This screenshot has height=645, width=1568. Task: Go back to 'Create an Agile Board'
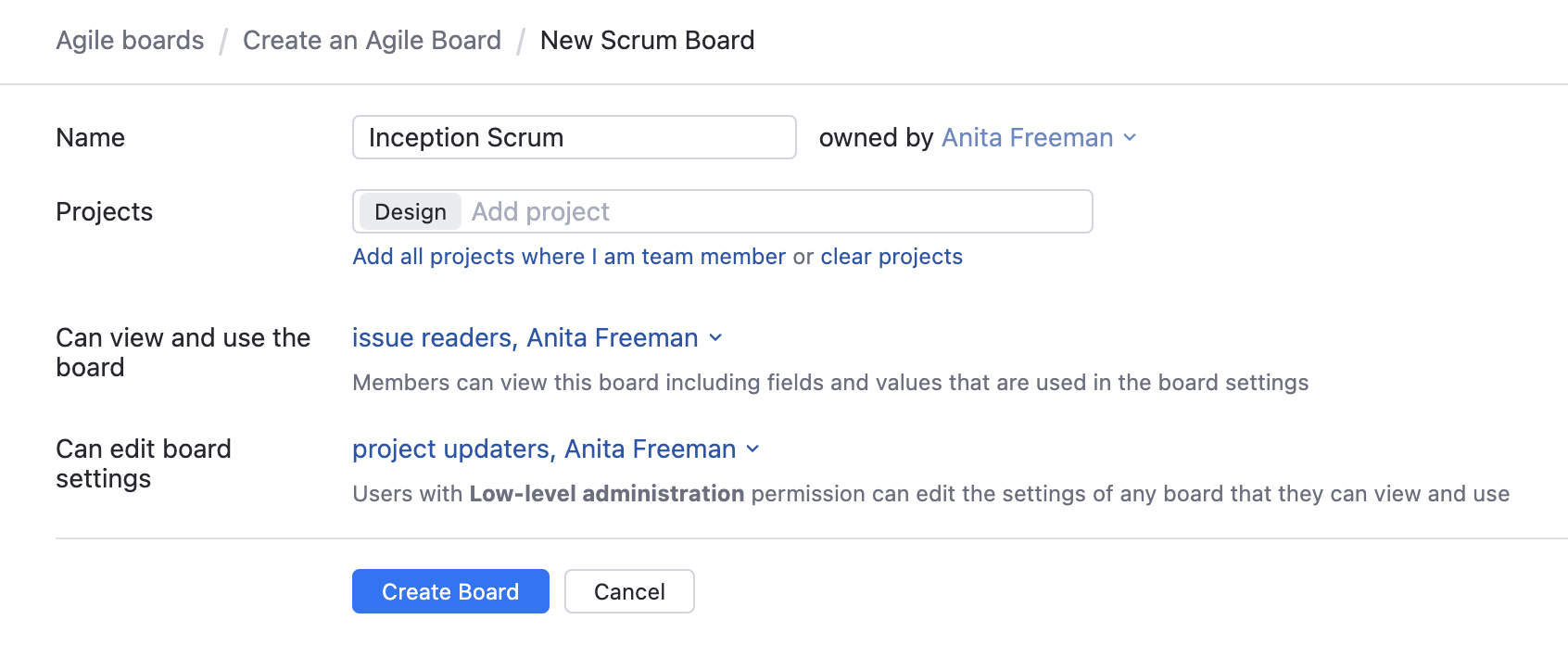tap(372, 40)
